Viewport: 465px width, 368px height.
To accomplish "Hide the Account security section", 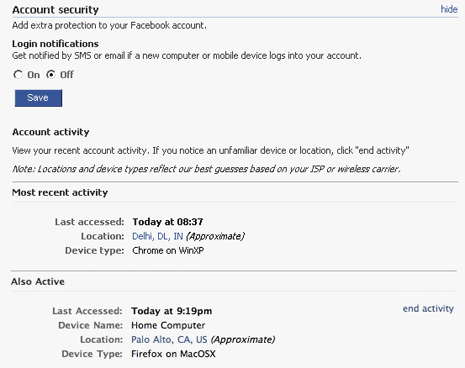I will (449, 9).
